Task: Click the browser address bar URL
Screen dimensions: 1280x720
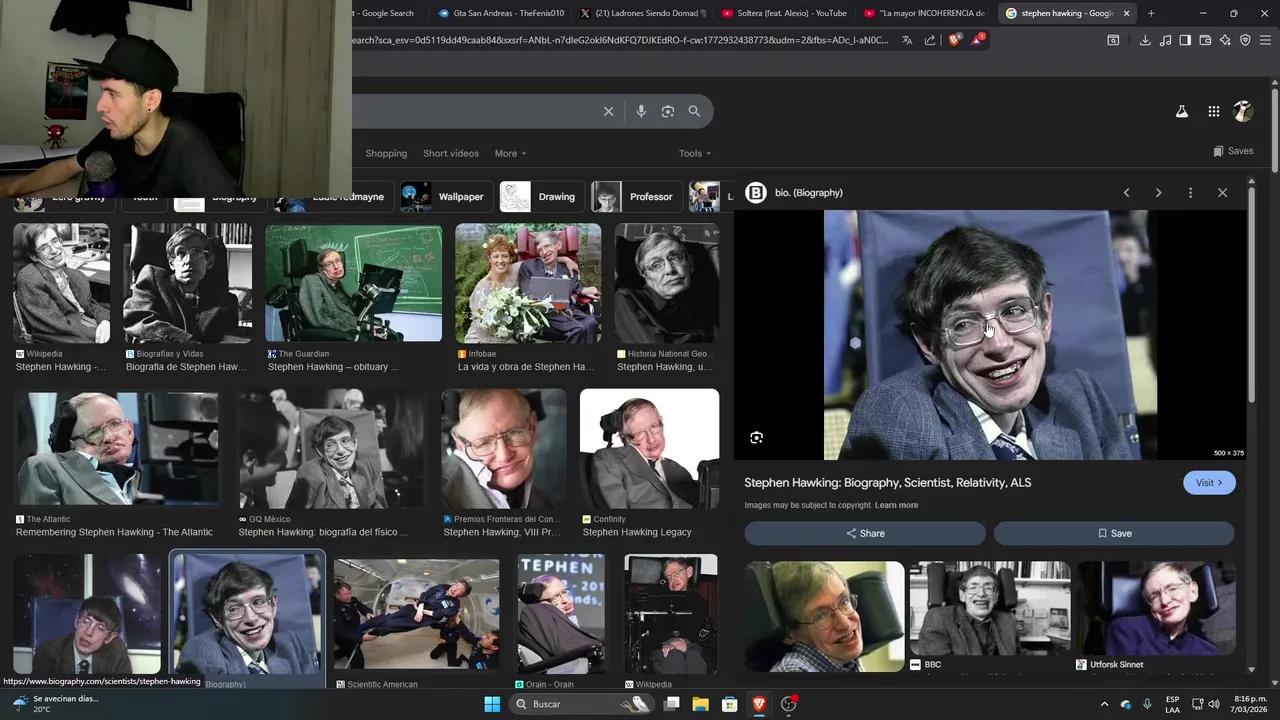Action: pyautogui.click(x=620, y=40)
